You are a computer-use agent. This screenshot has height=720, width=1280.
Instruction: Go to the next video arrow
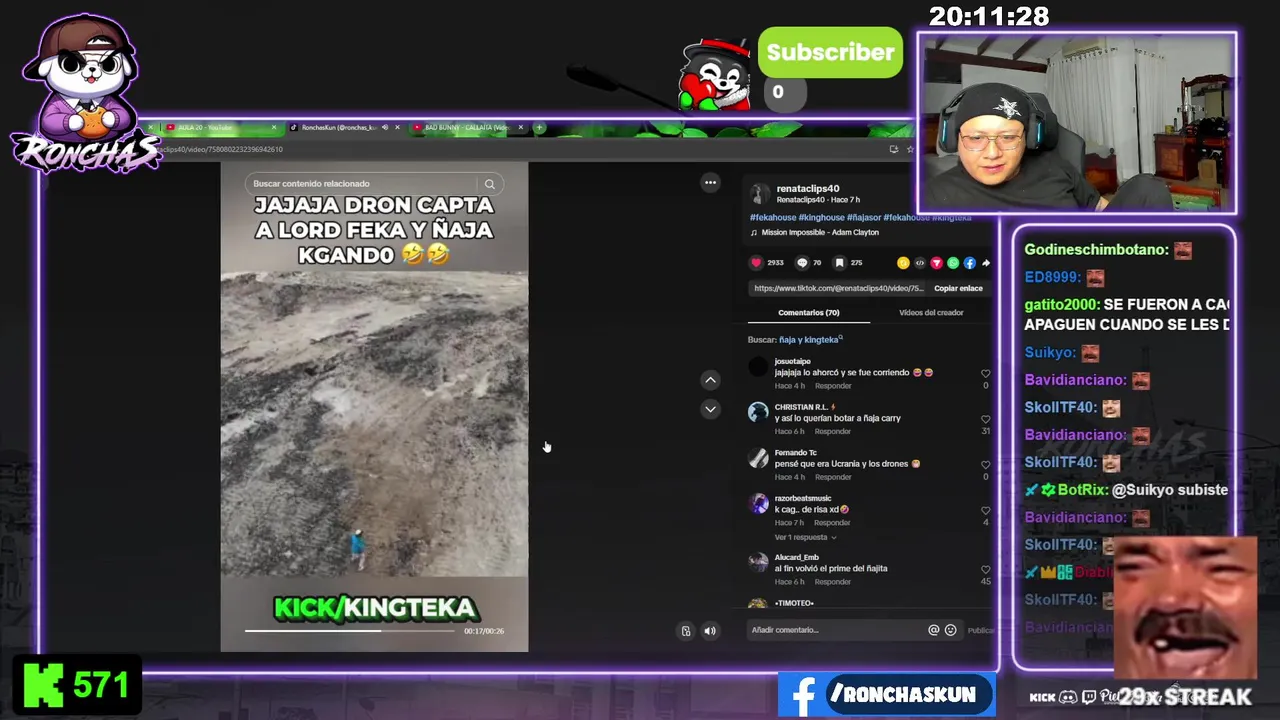710,409
